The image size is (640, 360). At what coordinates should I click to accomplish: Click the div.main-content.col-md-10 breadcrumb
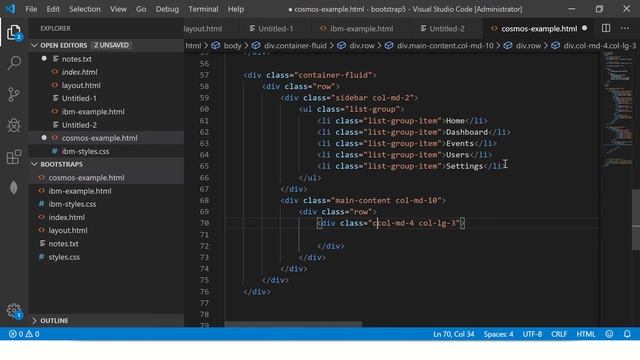pos(445,45)
